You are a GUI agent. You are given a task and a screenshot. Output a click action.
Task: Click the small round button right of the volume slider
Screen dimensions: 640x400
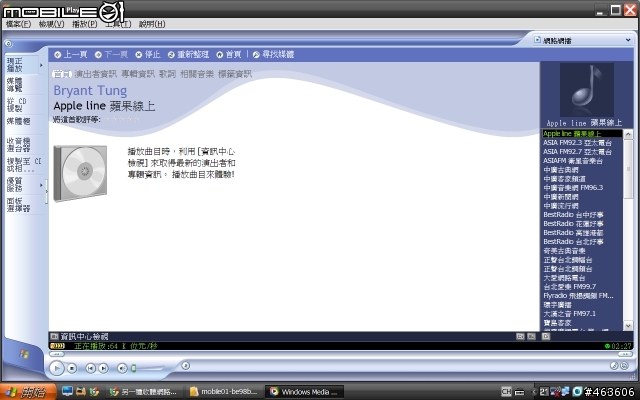[185, 366]
